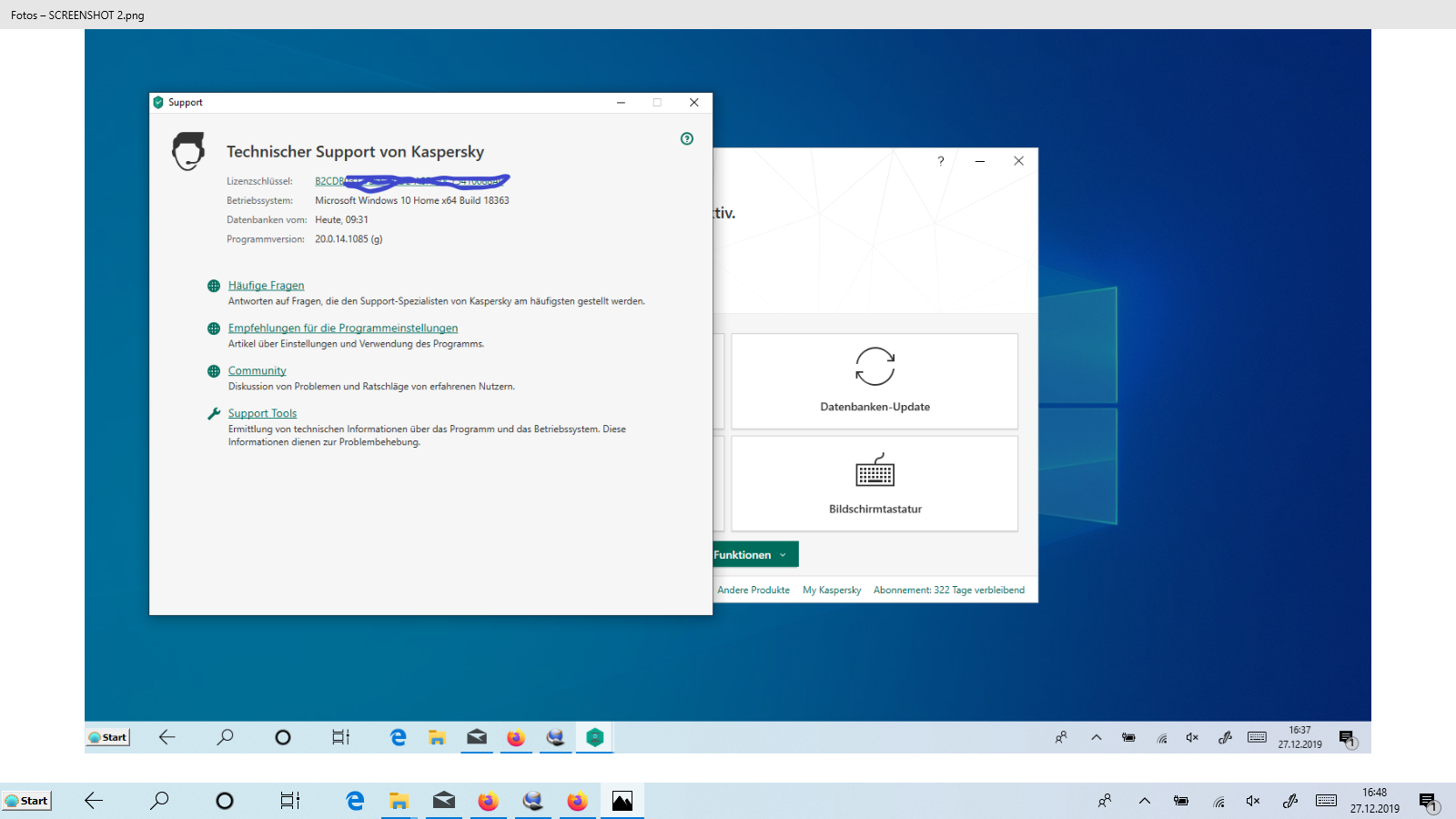This screenshot has height=819, width=1456.
Task: Click the globe icon beside Empfehlungen für die Programmeinstellungen
Action: click(x=214, y=329)
